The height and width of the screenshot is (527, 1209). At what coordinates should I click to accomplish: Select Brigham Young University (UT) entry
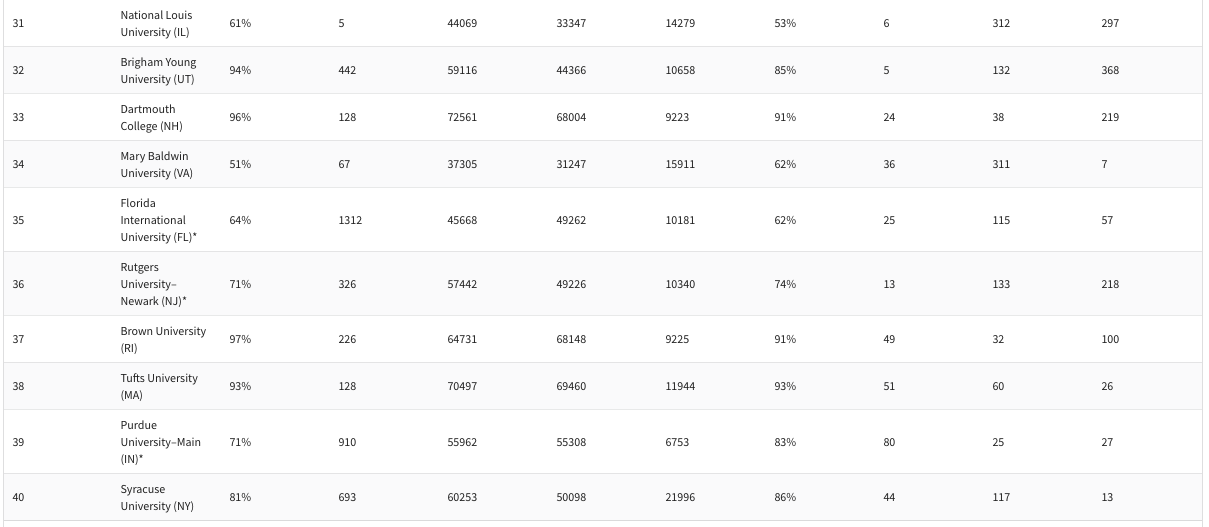coord(158,70)
